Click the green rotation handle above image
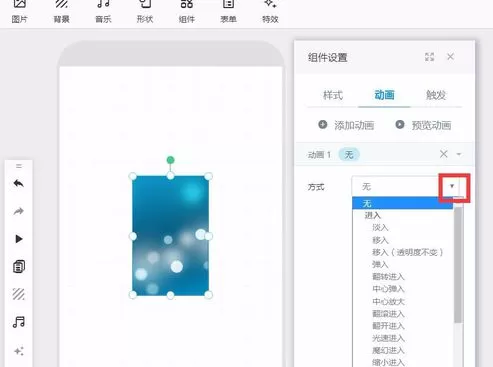Viewport: 493px width, 367px height. 170,160
